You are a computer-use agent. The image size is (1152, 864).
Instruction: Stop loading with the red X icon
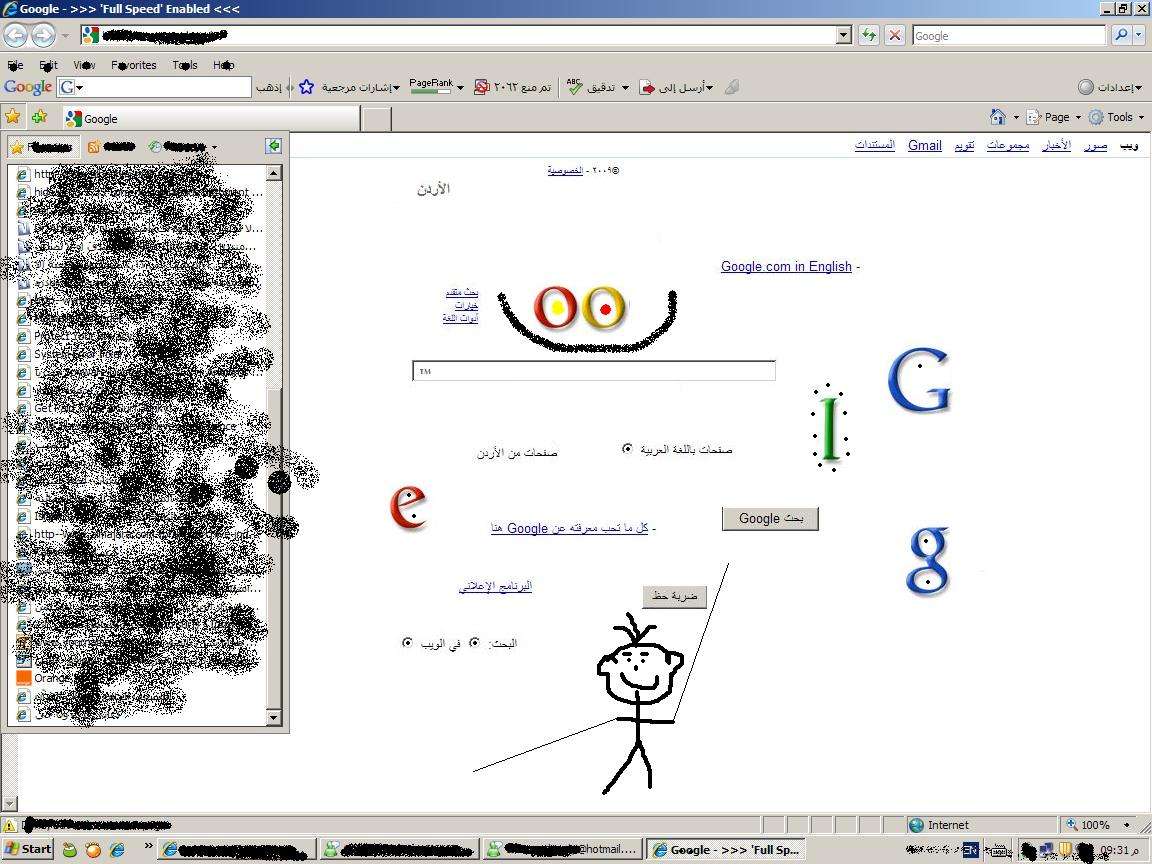(894, 35)
